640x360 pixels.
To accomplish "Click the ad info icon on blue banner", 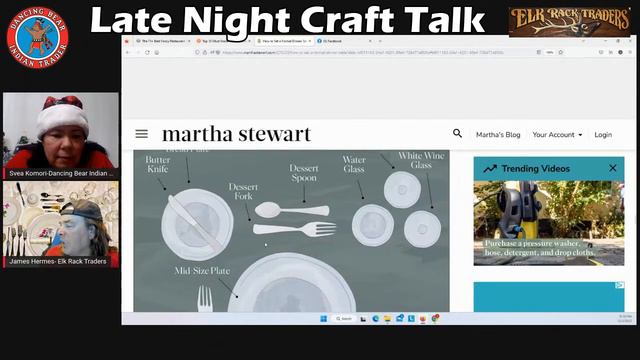I will coord(620,285).
